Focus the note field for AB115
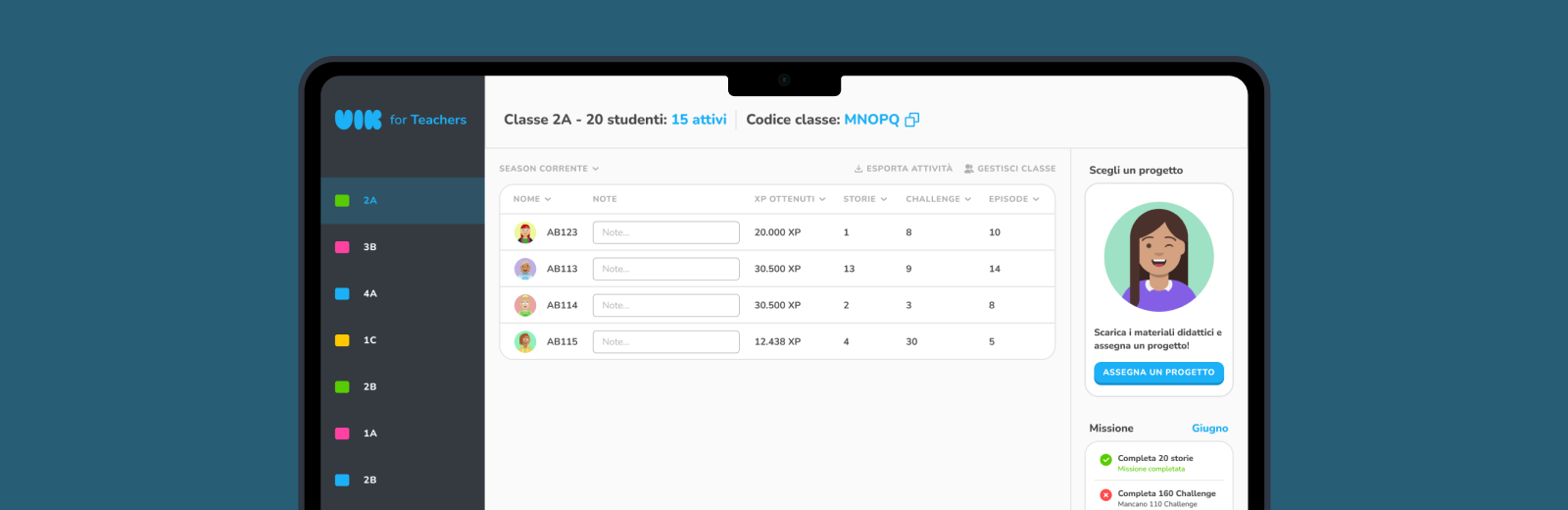Viewport: 1568px width, 510px height. point(666,341)
